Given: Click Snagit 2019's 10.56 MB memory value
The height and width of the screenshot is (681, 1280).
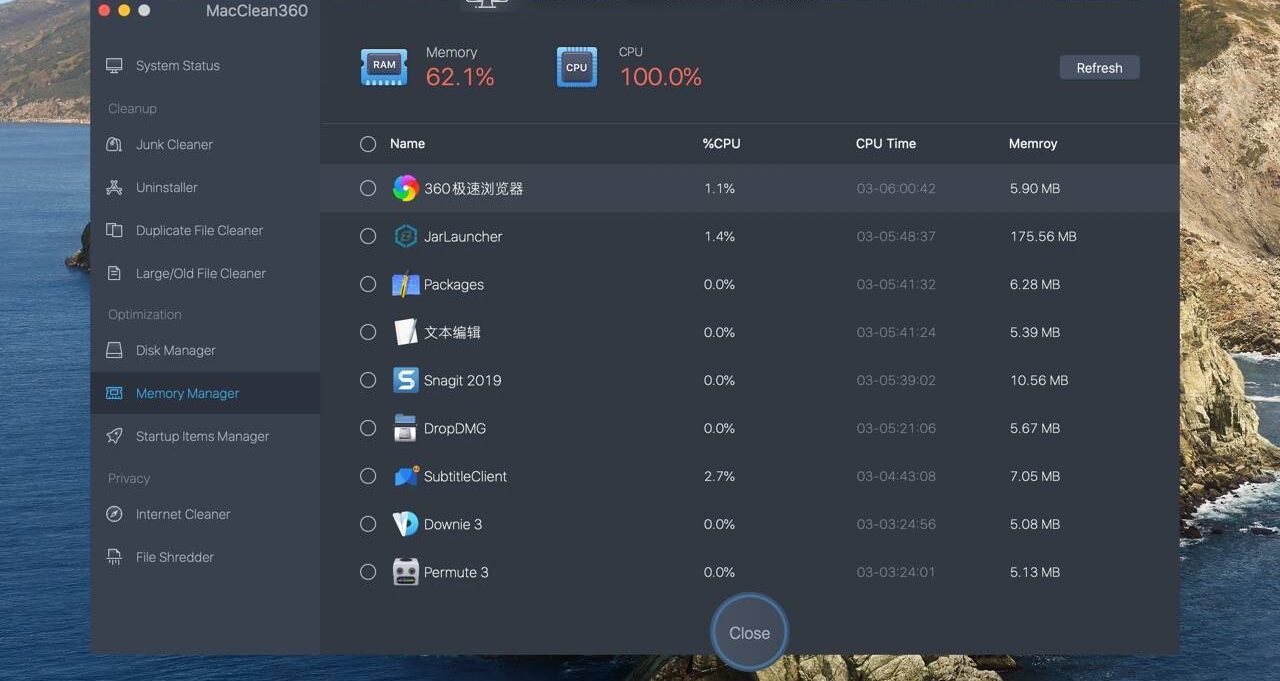Looking at the screenshot, I should [x=1039, y=381].
